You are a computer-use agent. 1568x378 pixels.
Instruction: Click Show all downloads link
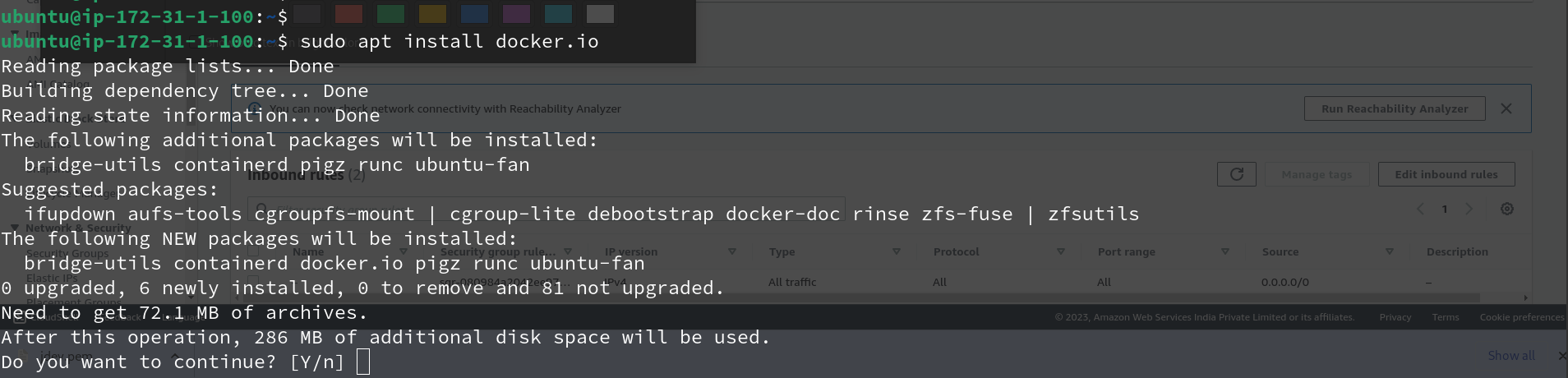tap(1510, 356)
